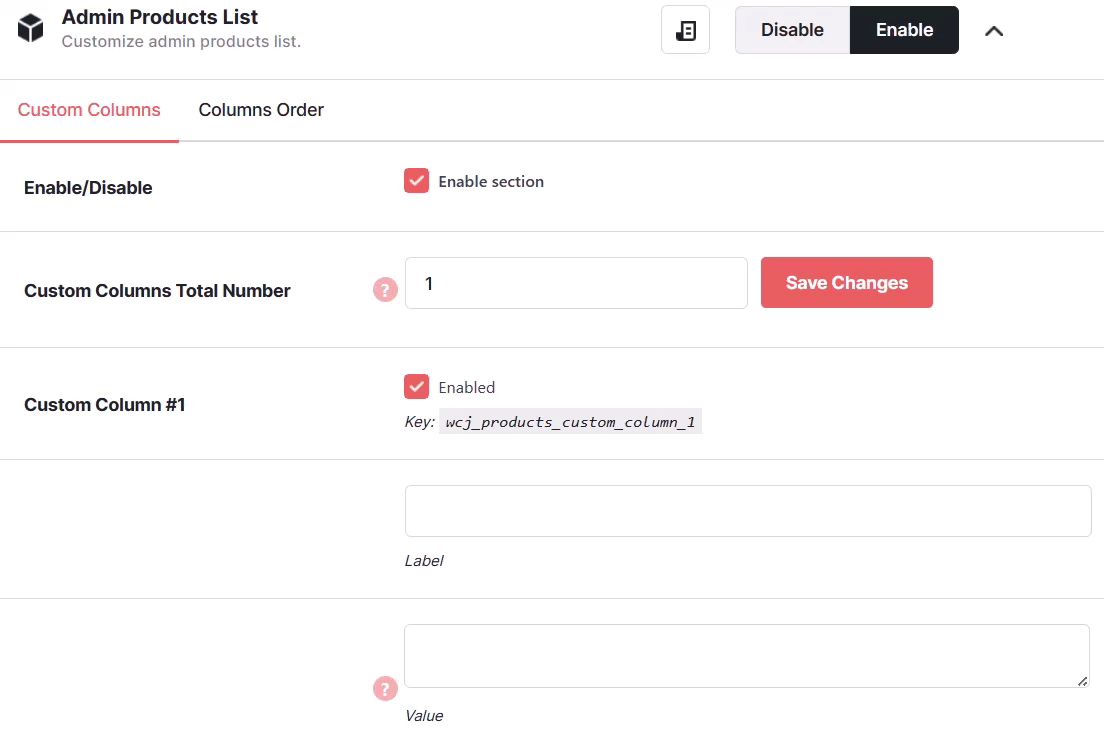1104x748 pixels.
Task: Collapse the Admin Products List panel chevron
Action: pos(993,31)
